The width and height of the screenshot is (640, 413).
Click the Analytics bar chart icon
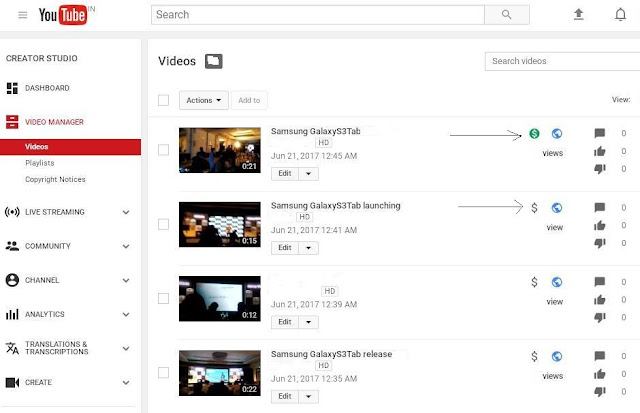point(12,314)
